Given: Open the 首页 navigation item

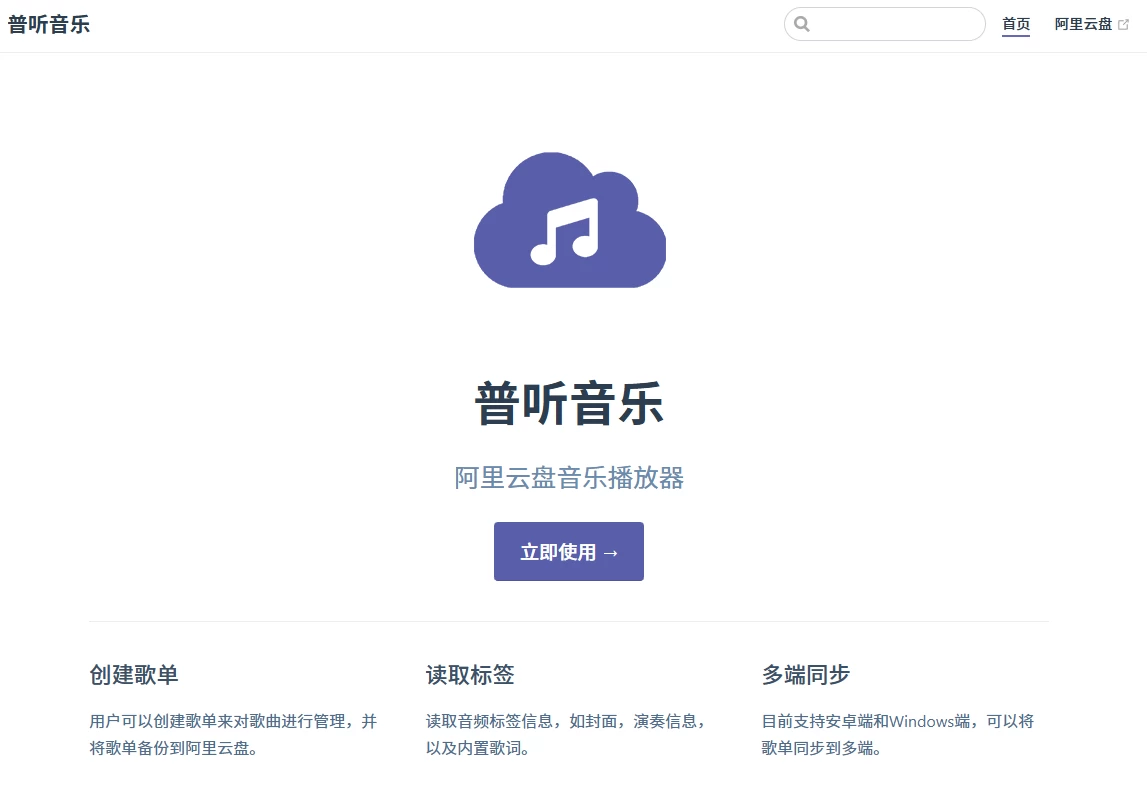Looking at the screenshot, I should (x=1016, y=24).
